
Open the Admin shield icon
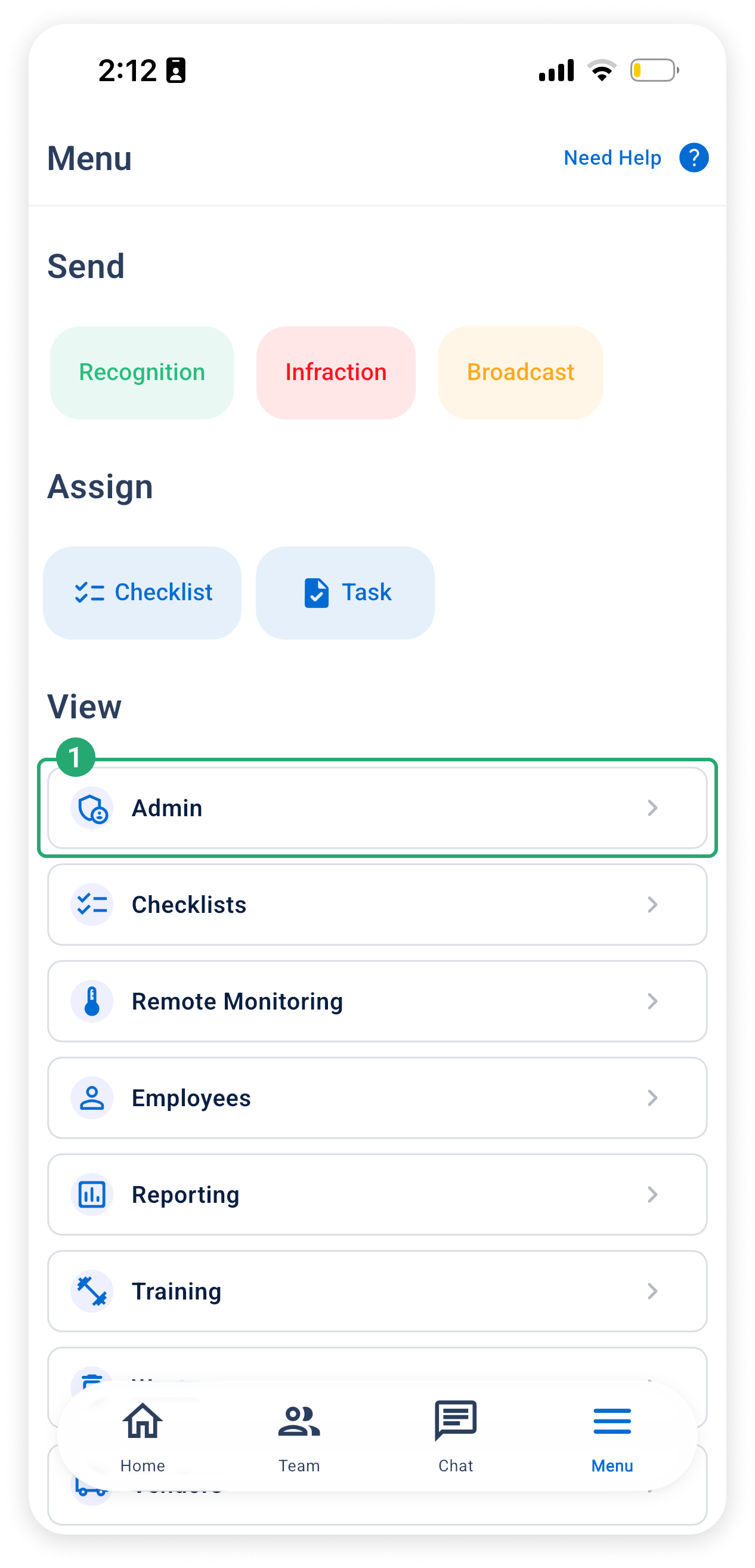pos(92,808)
